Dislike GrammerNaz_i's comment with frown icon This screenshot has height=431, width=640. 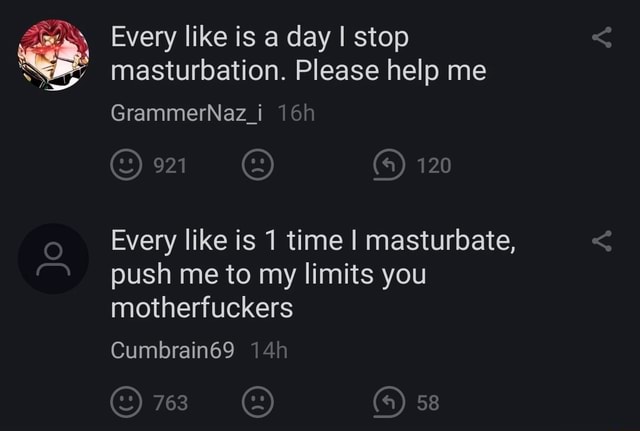(x=258, y=165)
